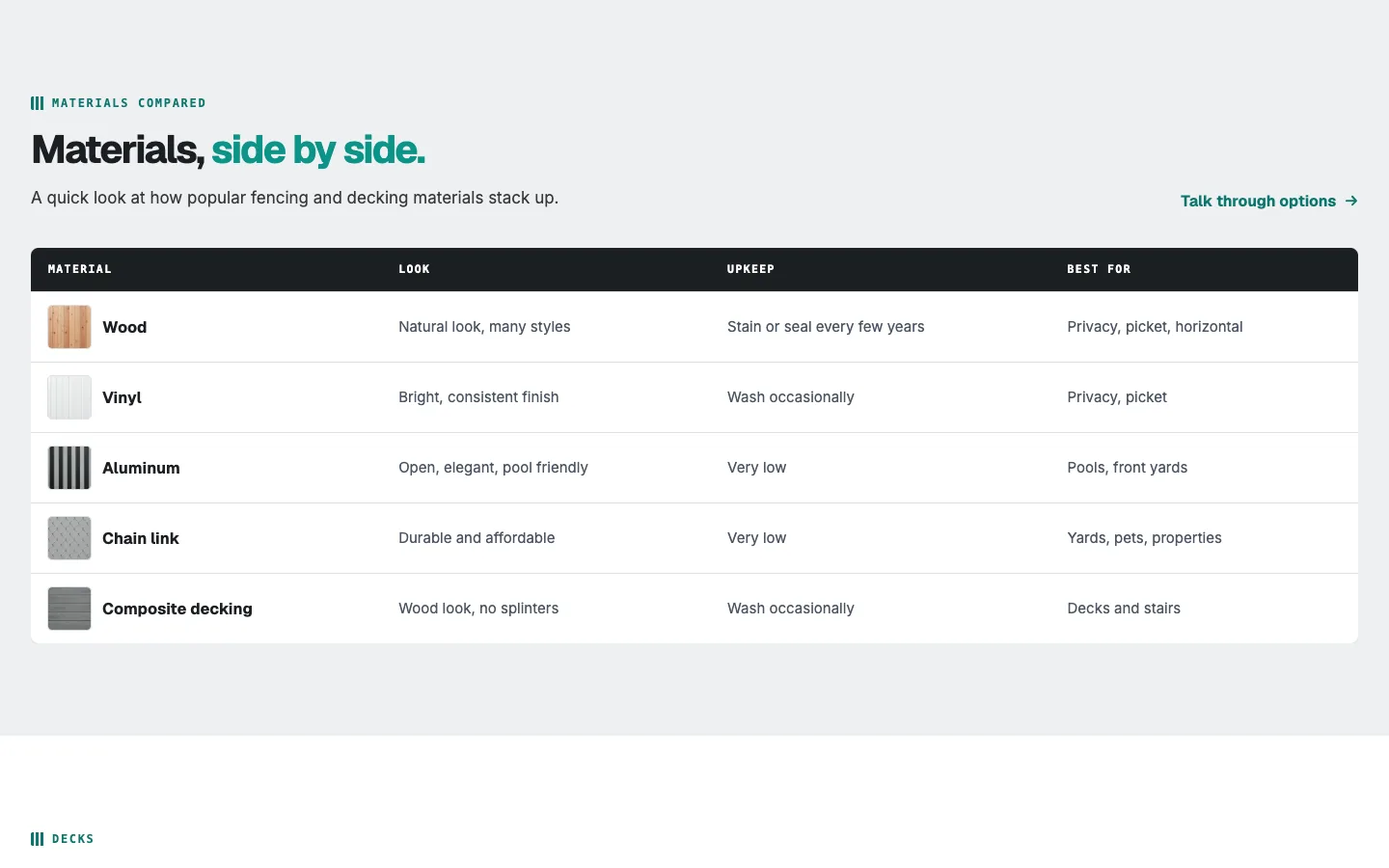This screenshot has width=1389, height=868.
Task: Click 'Natural look, many styles' cell
Action: click(x=484, y=327)
